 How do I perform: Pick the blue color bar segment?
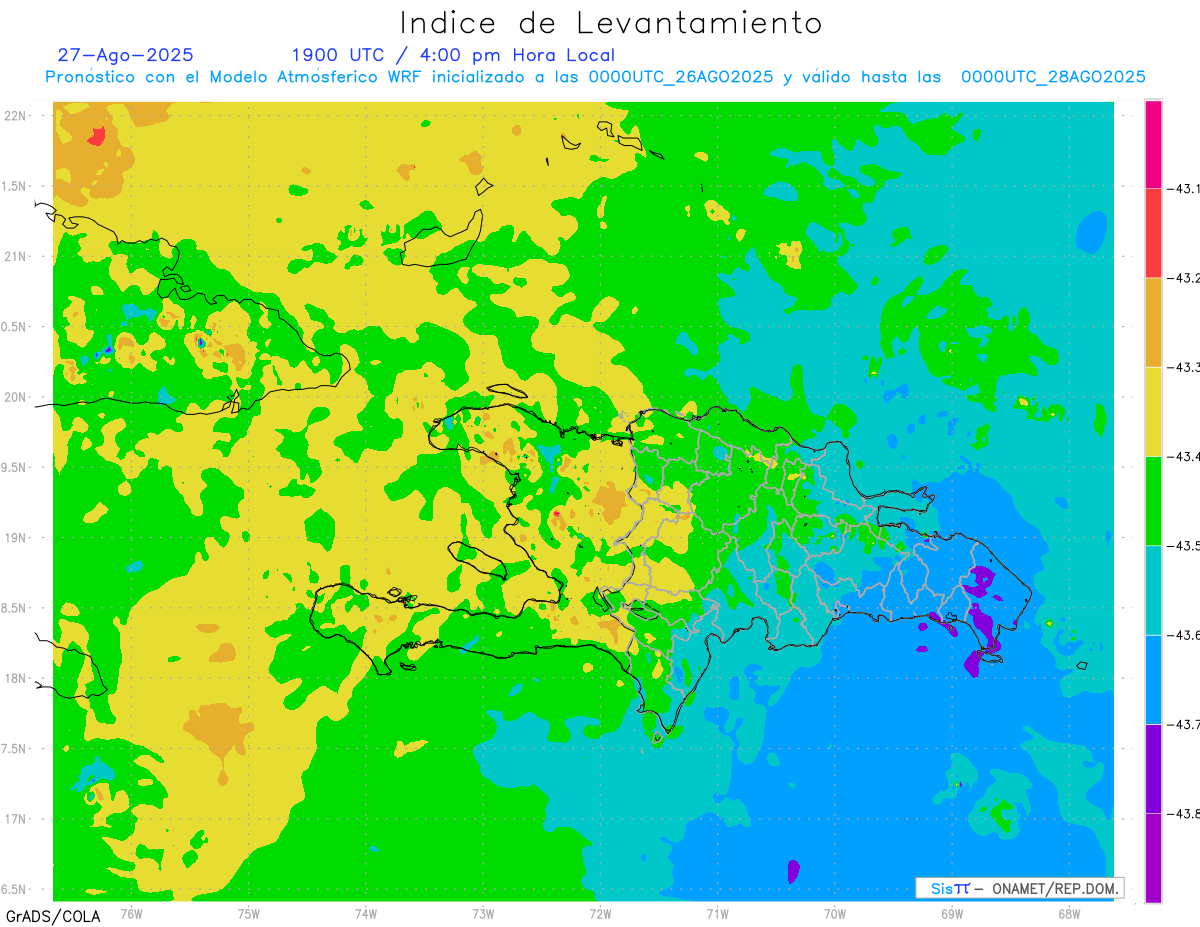(x=1153, y=680)
